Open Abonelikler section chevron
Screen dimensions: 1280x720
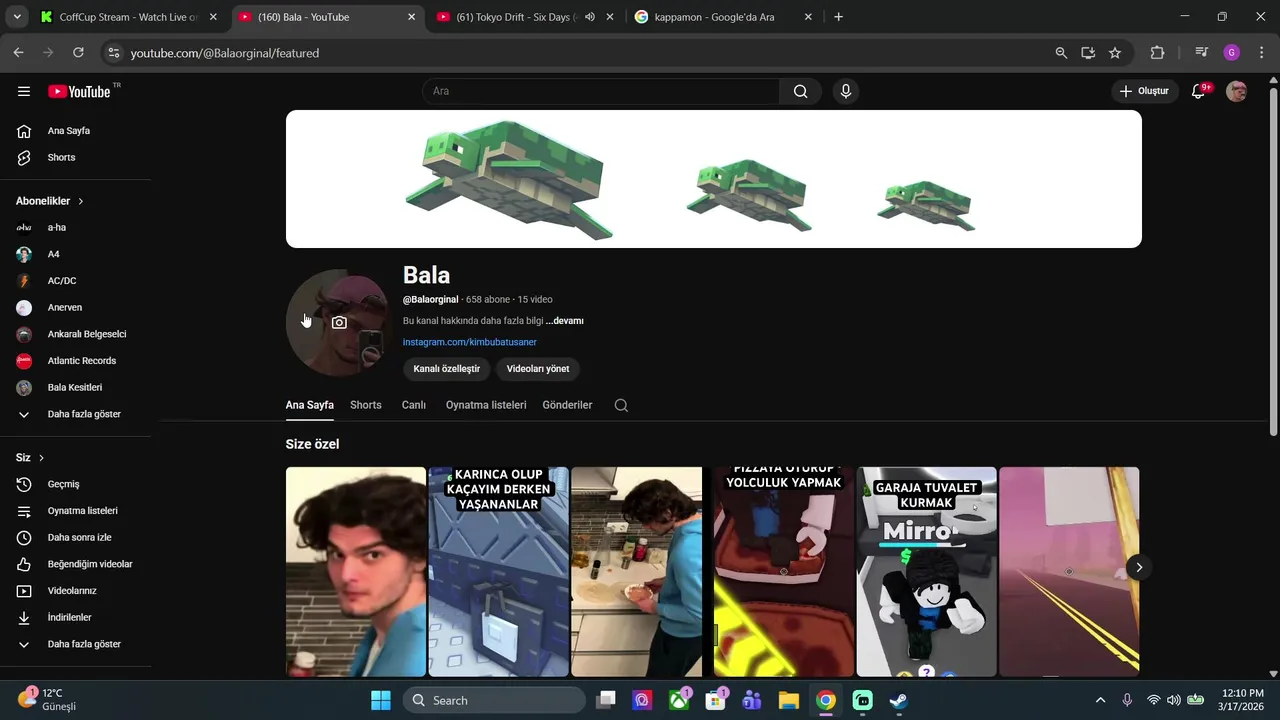(x=81, y=201)
